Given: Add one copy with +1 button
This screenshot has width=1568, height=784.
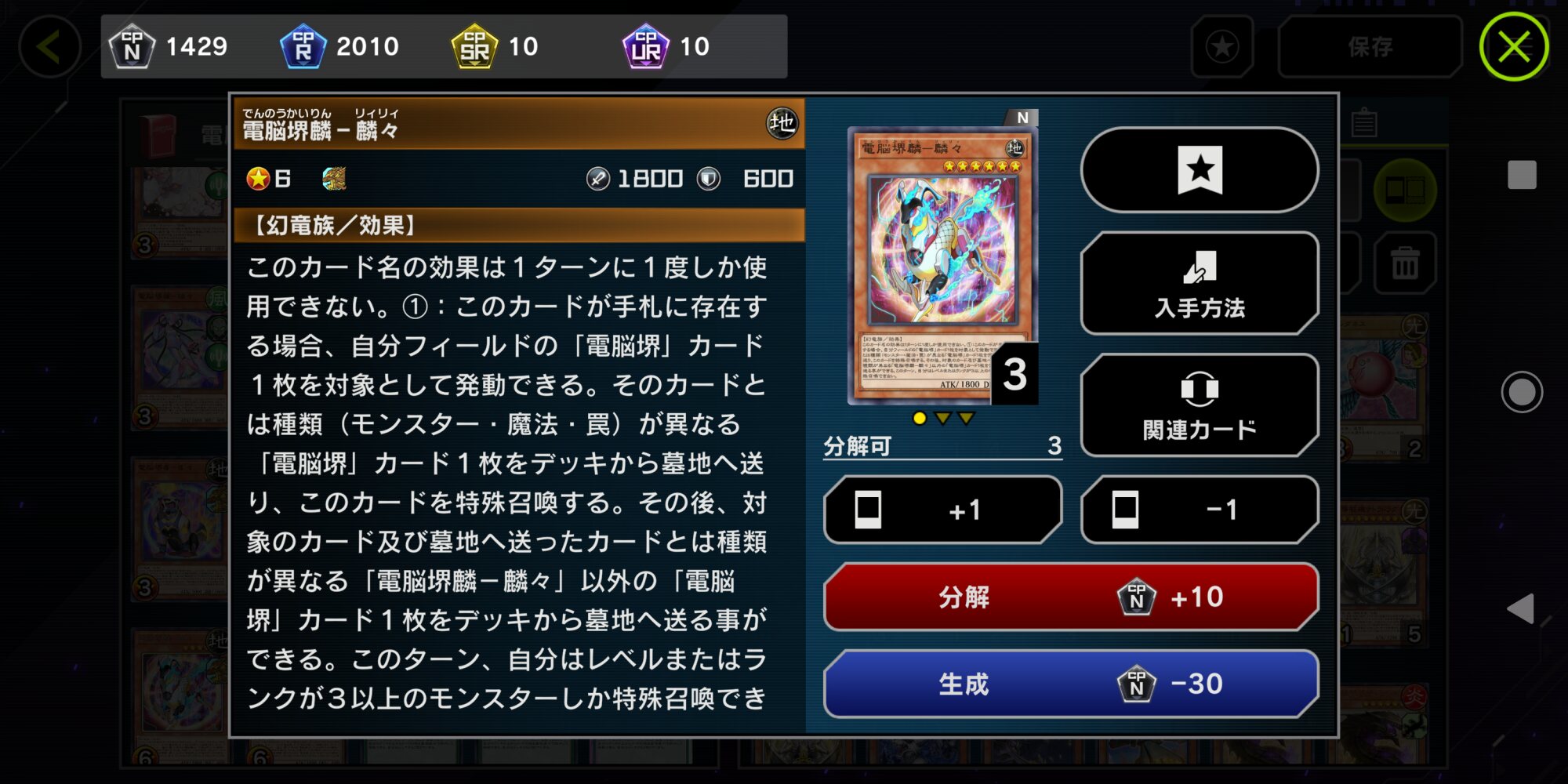Looking at the screenshot, I should (943, 510).
